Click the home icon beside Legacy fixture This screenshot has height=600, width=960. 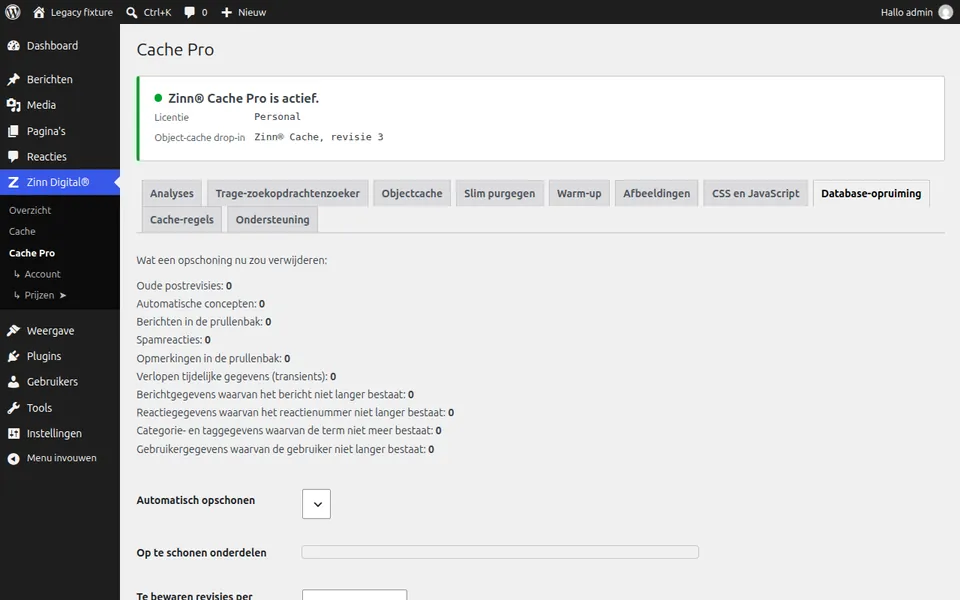(x=39, y=12)
